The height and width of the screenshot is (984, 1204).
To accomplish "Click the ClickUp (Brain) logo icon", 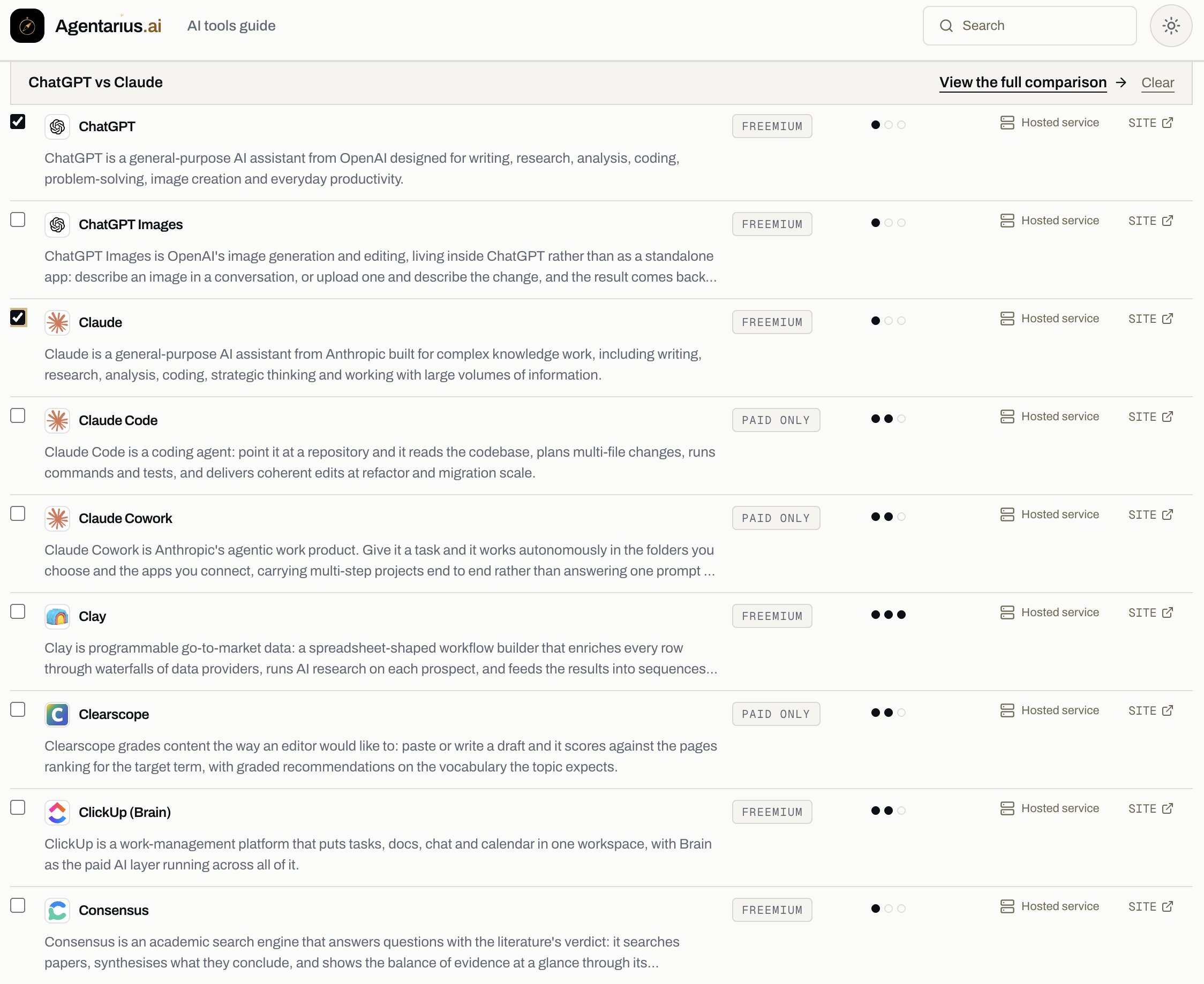I will click(x=57, y=813).
